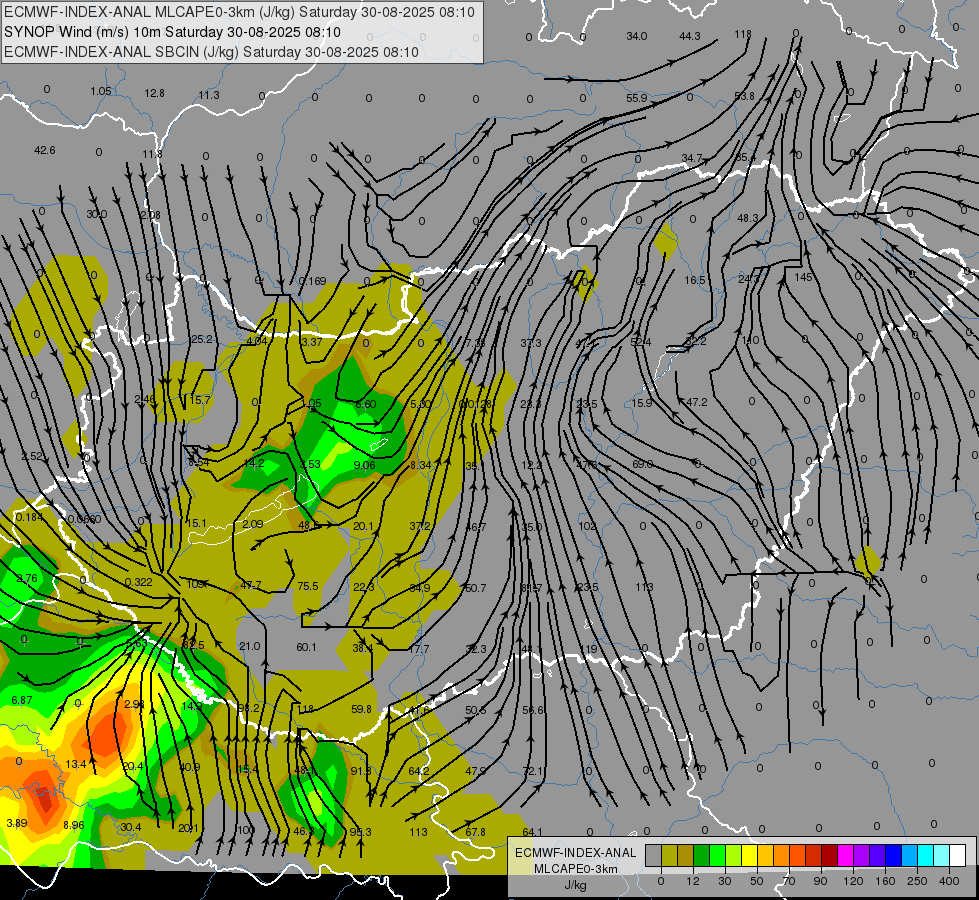The height and width of the screenshot is (900, 979).
Task: Click the data value 21.0
Action: click(x=250, y=646)
